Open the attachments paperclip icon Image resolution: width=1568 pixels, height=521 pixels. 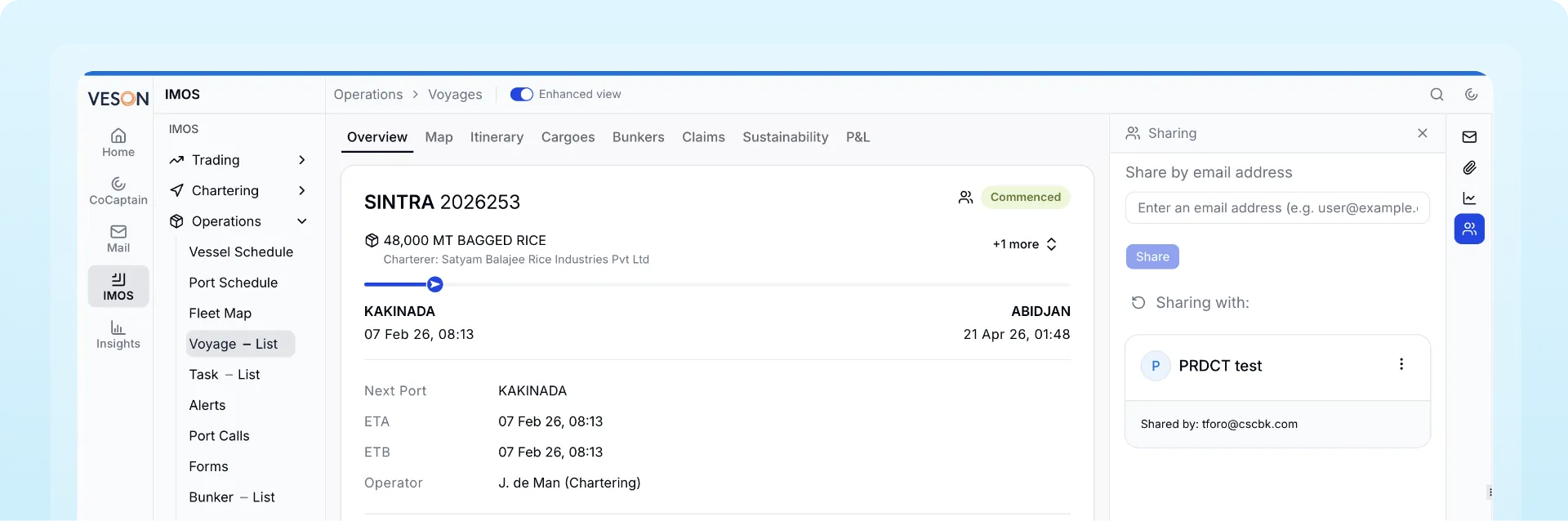point(1469,167)
